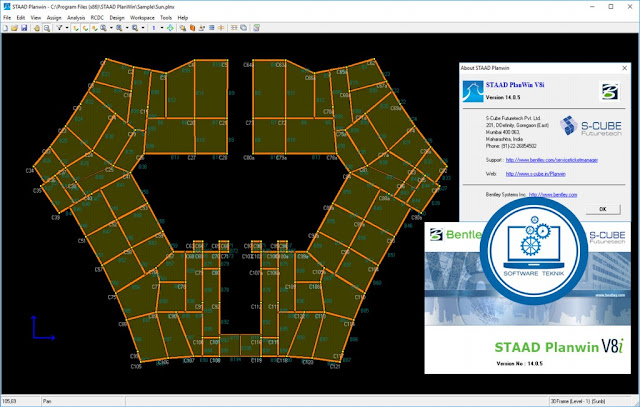
Task: Click the STAAD PlanWin V8i app icon in About dialog
Action: click(x=473, y=91)
